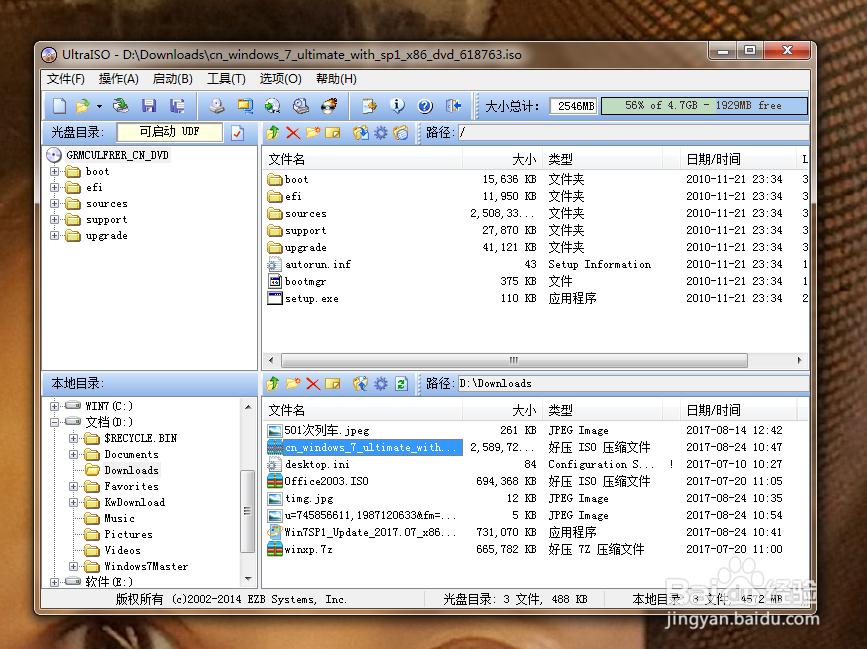This screenshot has width=867, height=649.
Task: Click the Save As toolbar icon
Action: tap(177, 106)
